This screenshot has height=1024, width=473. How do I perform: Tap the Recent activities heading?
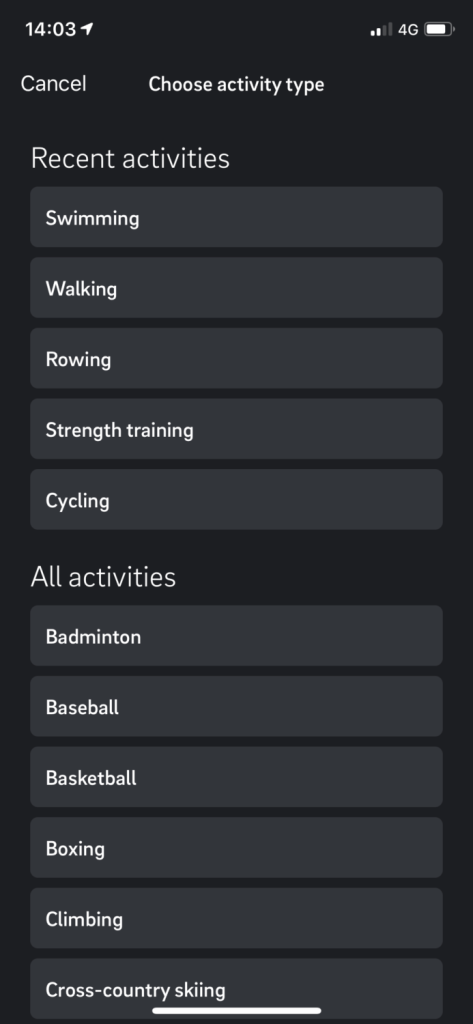131,159
